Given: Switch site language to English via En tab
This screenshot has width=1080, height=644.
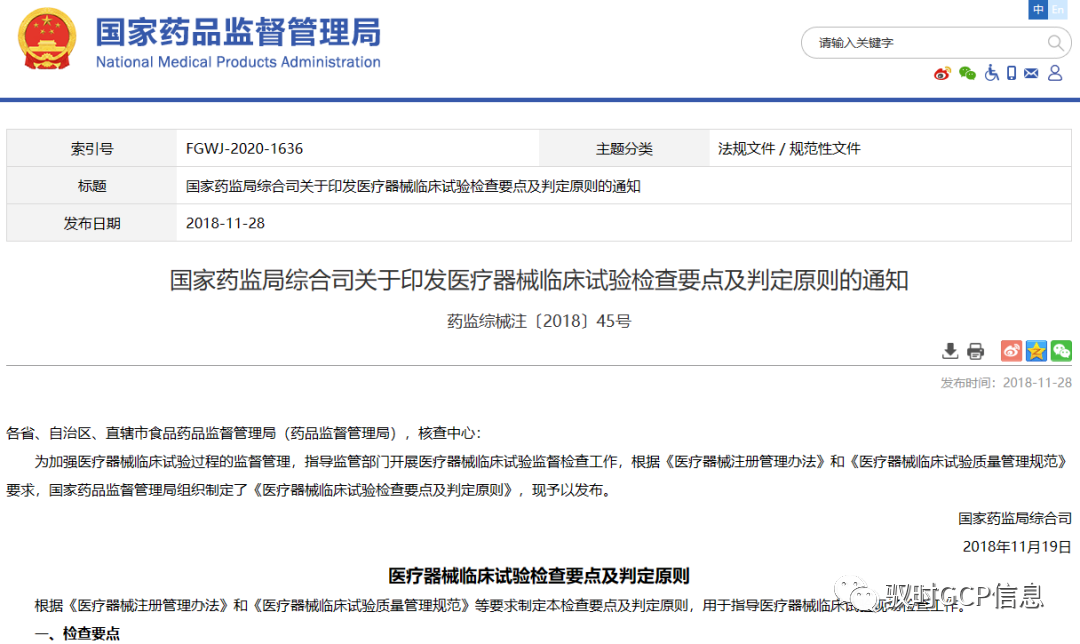Looking at the screenshot, I should click(1058, 9).
